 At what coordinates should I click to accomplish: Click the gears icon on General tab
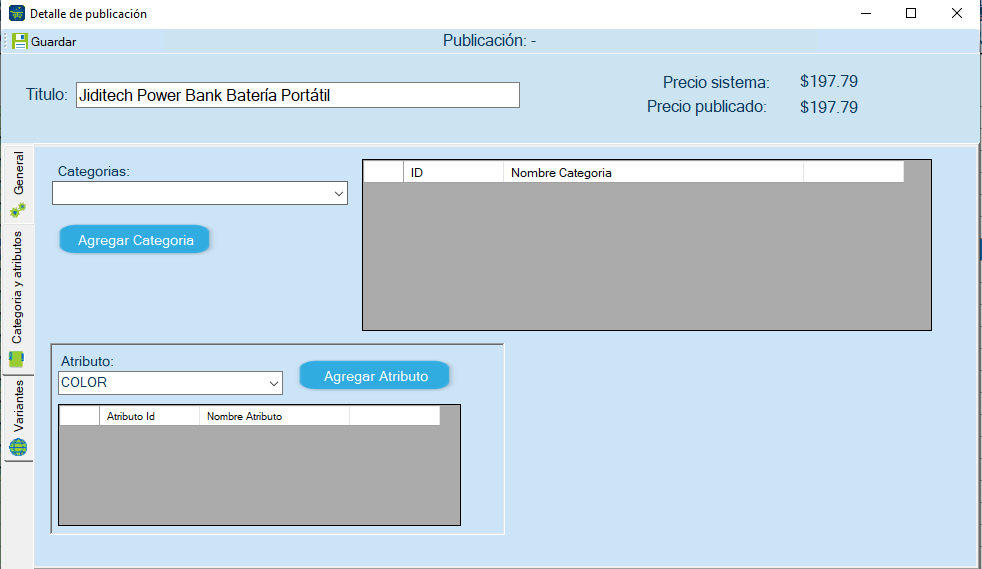tap(18, 210)
